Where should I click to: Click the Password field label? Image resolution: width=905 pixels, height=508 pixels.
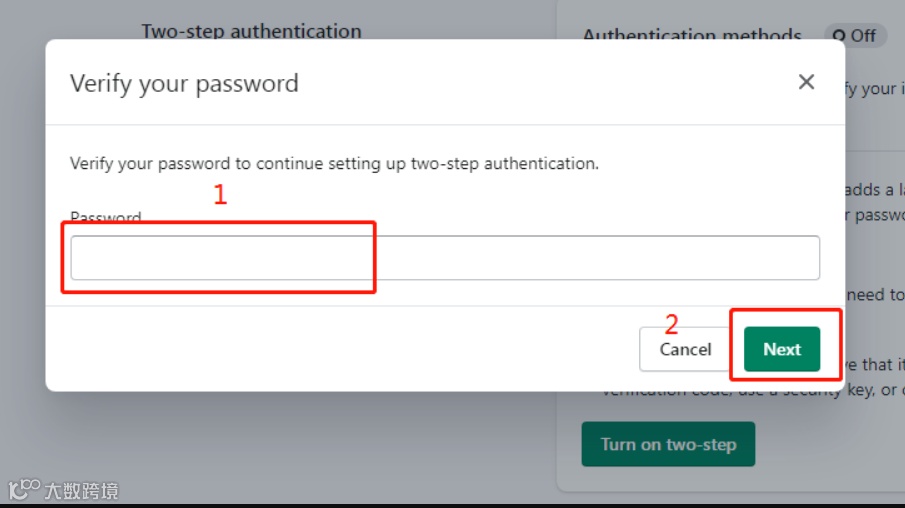tap(106, 217)
